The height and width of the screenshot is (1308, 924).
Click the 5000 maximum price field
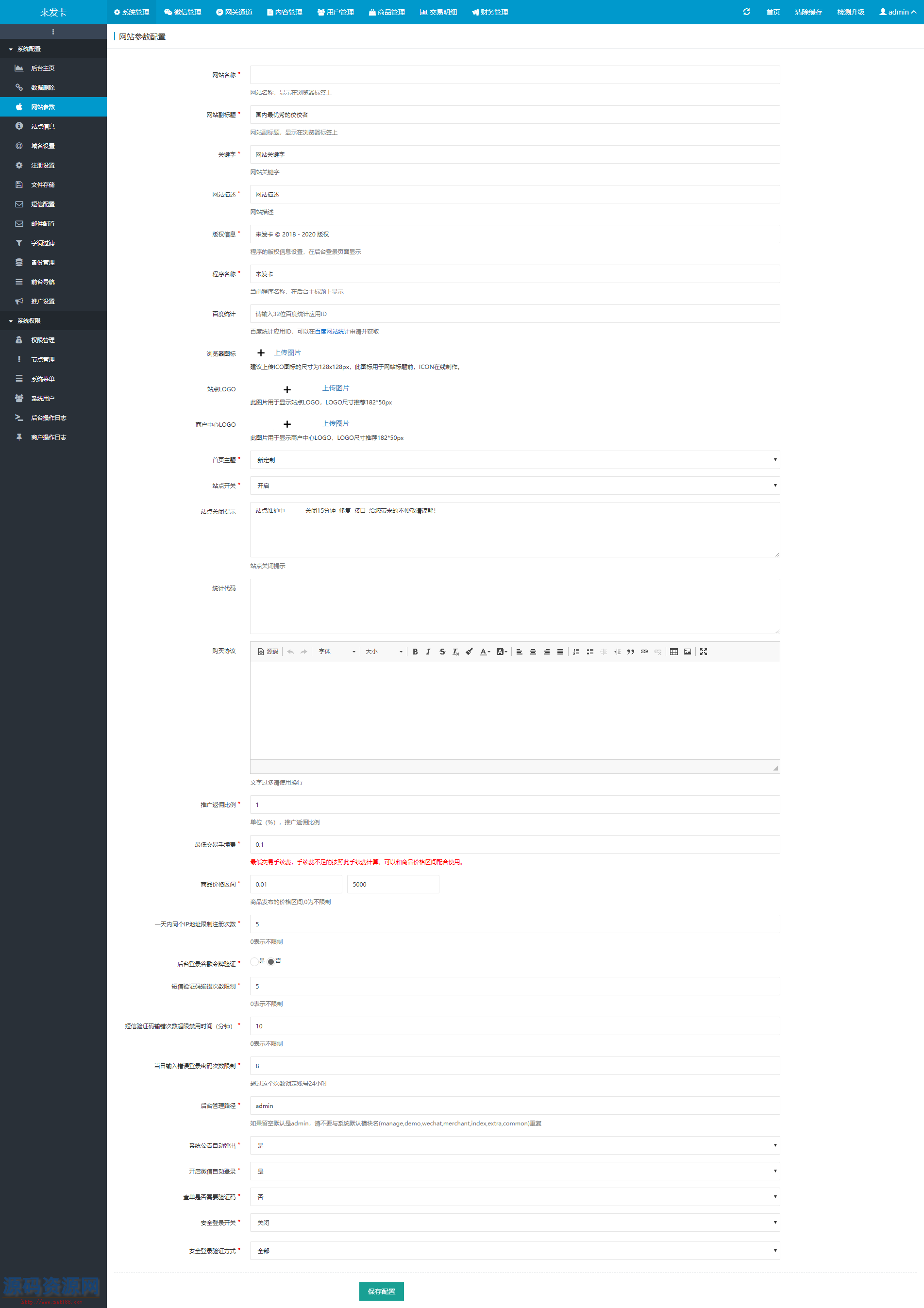pos(393,884)
